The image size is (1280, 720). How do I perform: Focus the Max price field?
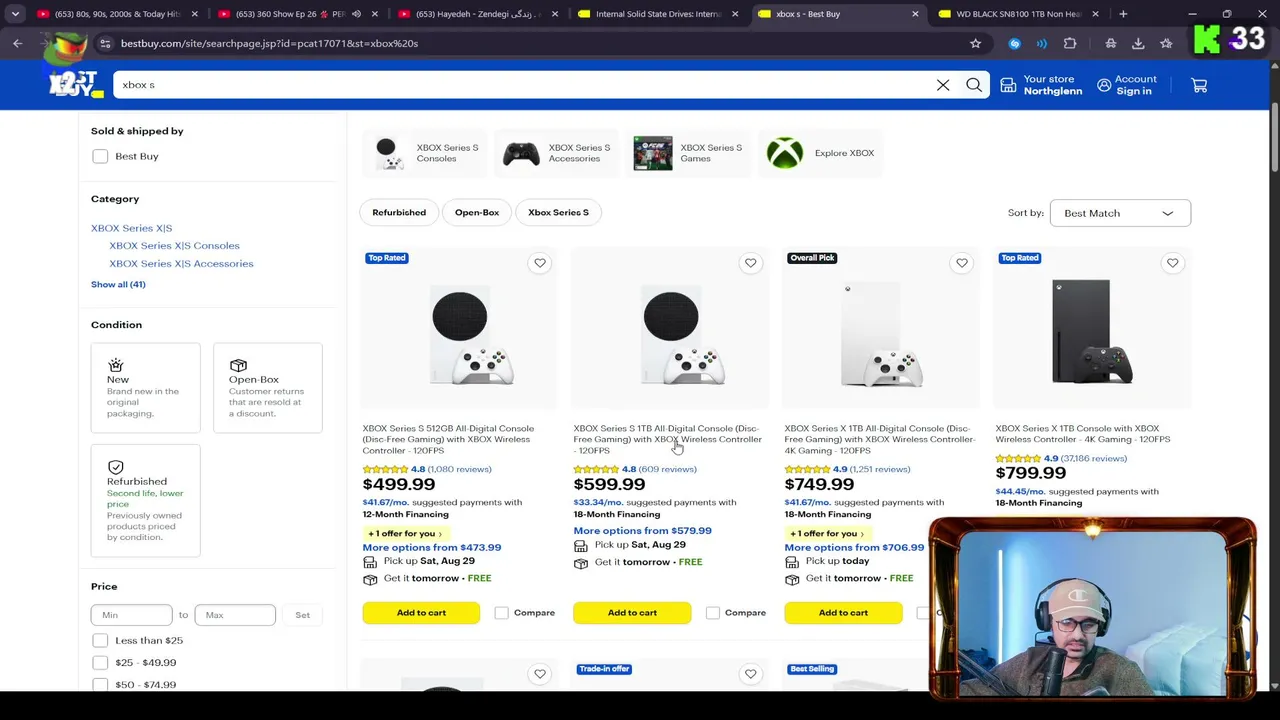pos(235,615)
